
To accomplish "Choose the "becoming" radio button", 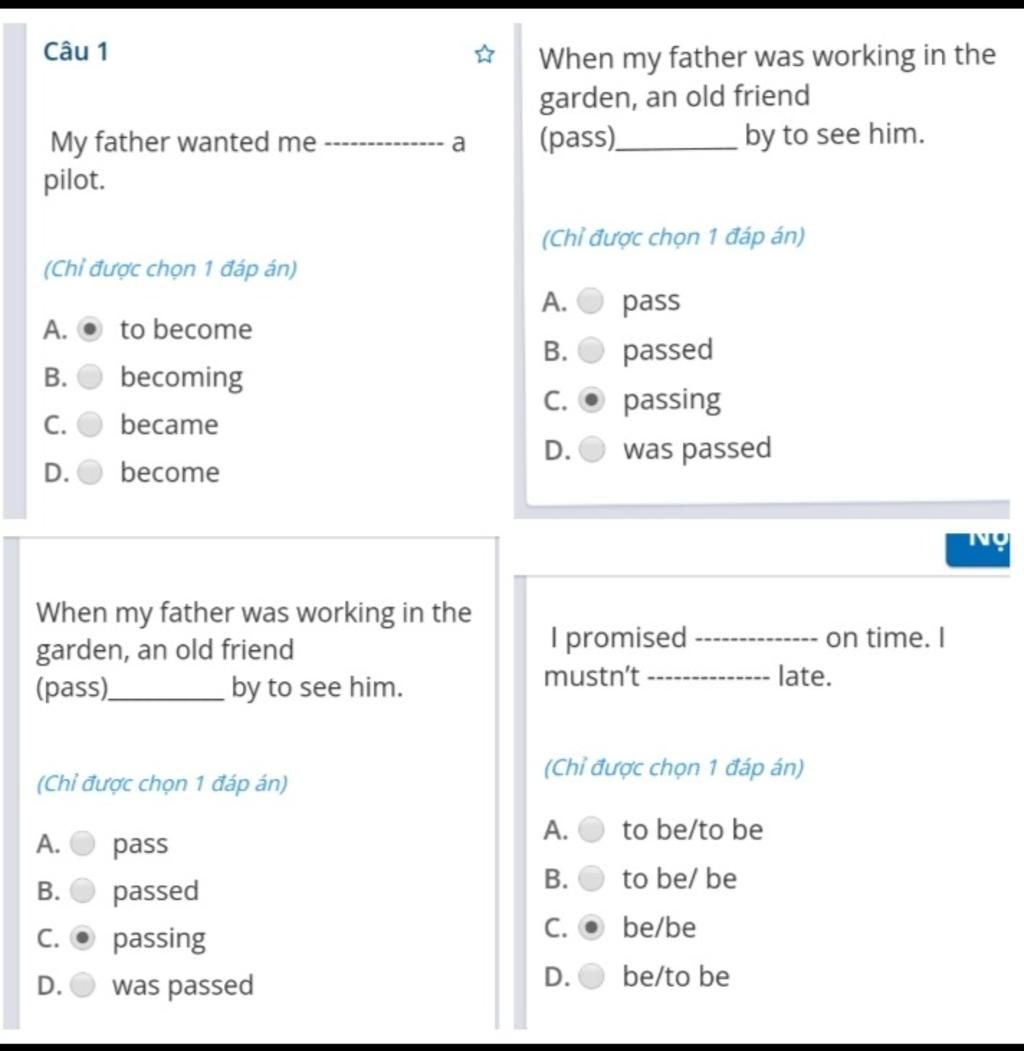I will pyautogui.click(x=90, y=378).
